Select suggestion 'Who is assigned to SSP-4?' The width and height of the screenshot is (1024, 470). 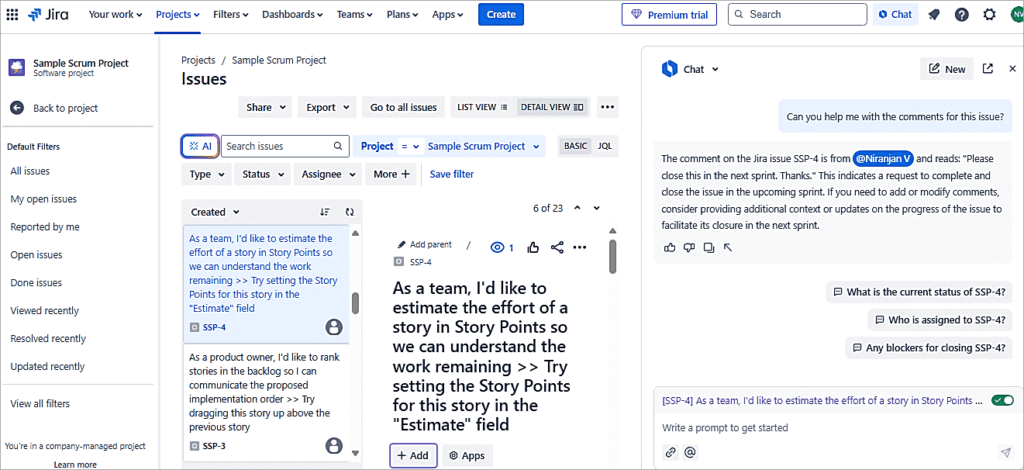[x=940, y=320]
